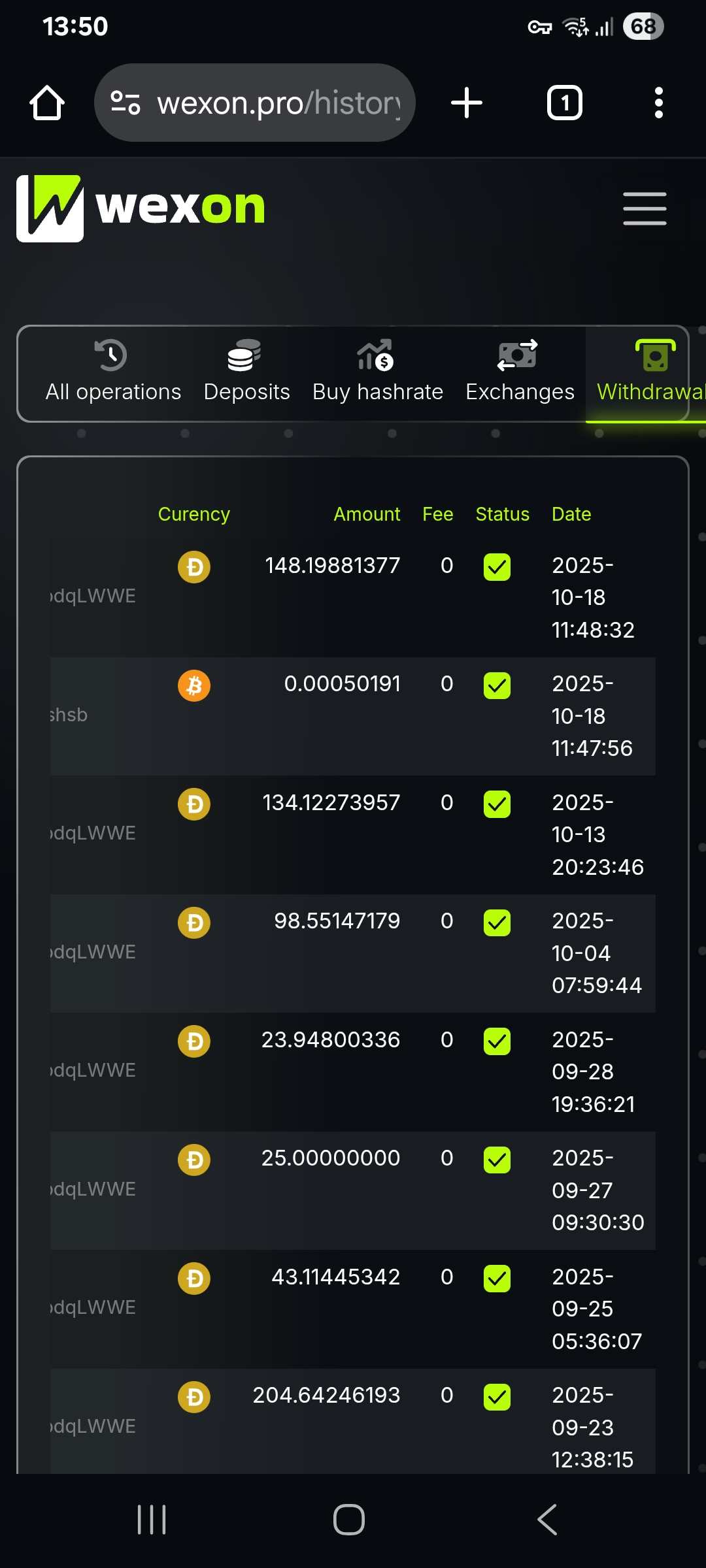Click status checkmark for 25.00000000 withdrawal
Image resolution: width=706 pixels, height=1568 pixels.
[497, 1160]
